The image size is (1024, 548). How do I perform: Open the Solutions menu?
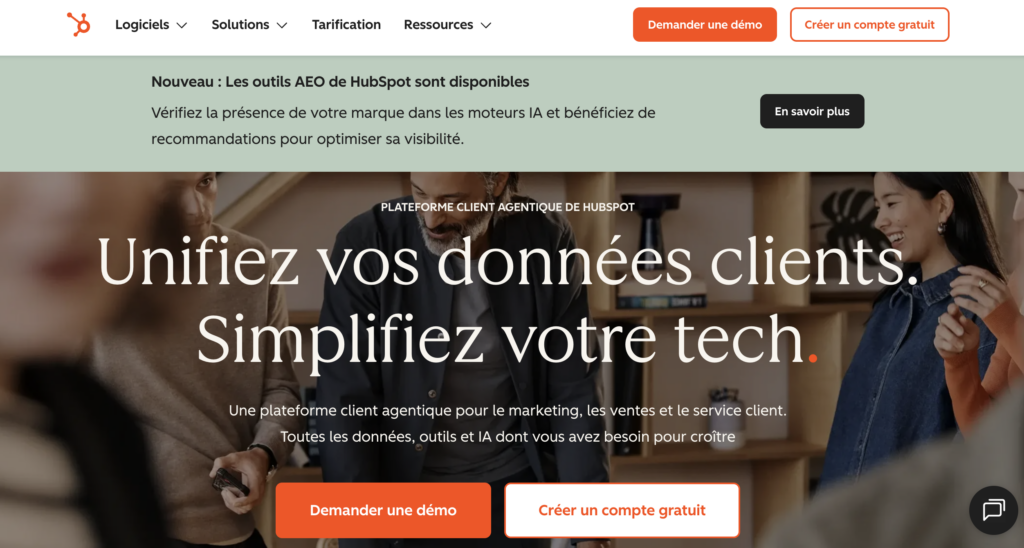(249, 25)
